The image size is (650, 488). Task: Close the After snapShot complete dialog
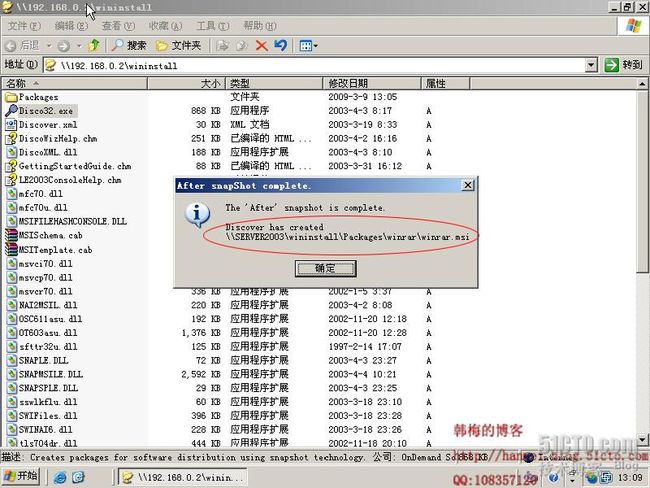pyautogui.click(x=468, y=185)
